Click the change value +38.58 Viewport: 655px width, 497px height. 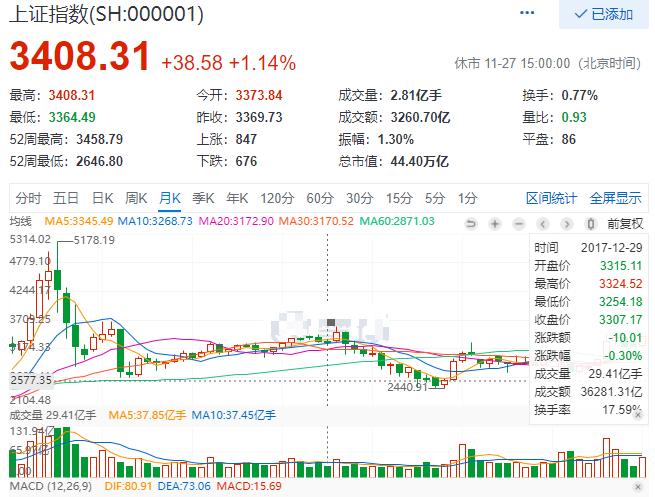click(192, 63)
